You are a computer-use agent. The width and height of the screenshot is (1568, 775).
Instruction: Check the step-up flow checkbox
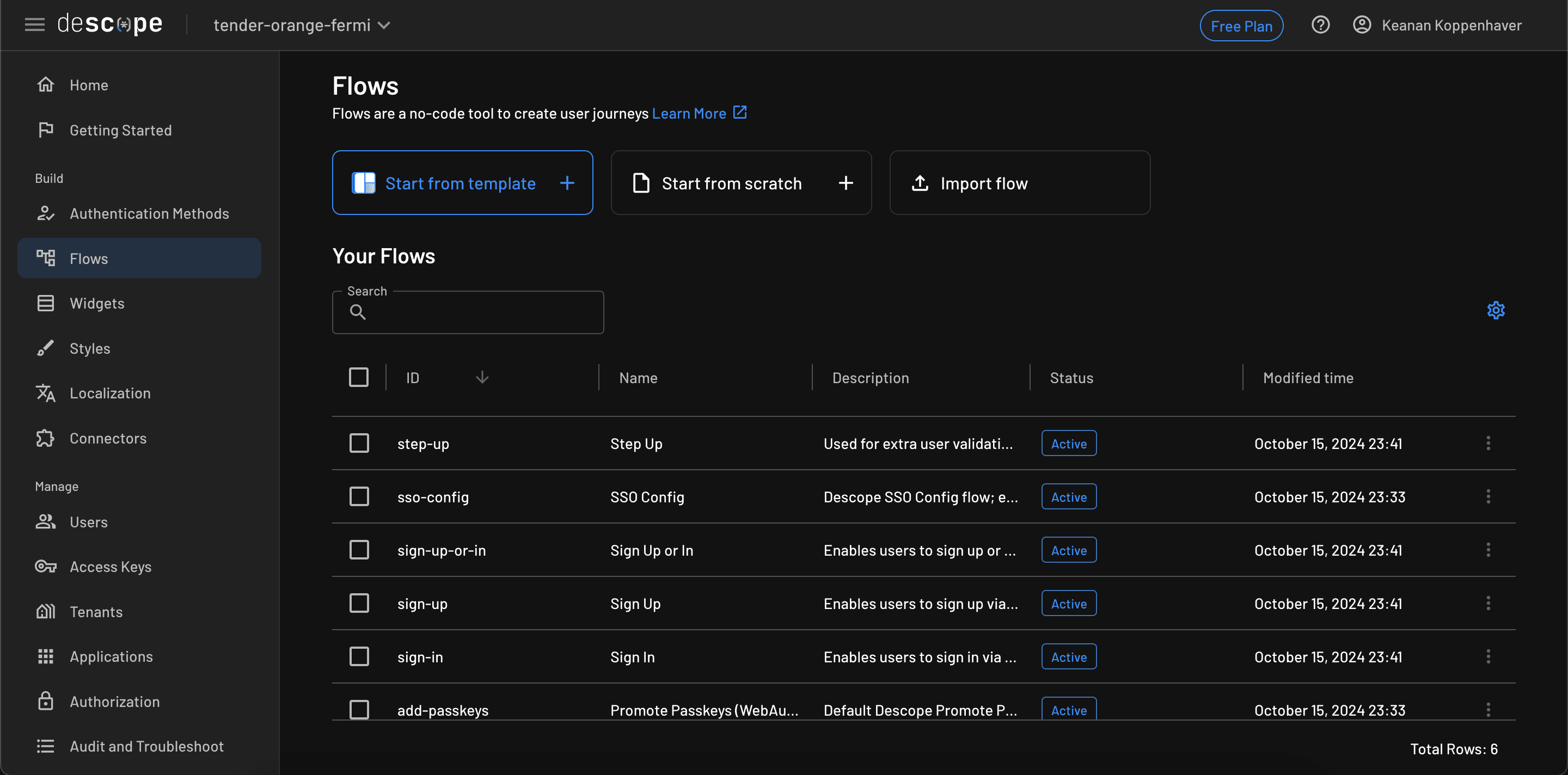[359, 443]
